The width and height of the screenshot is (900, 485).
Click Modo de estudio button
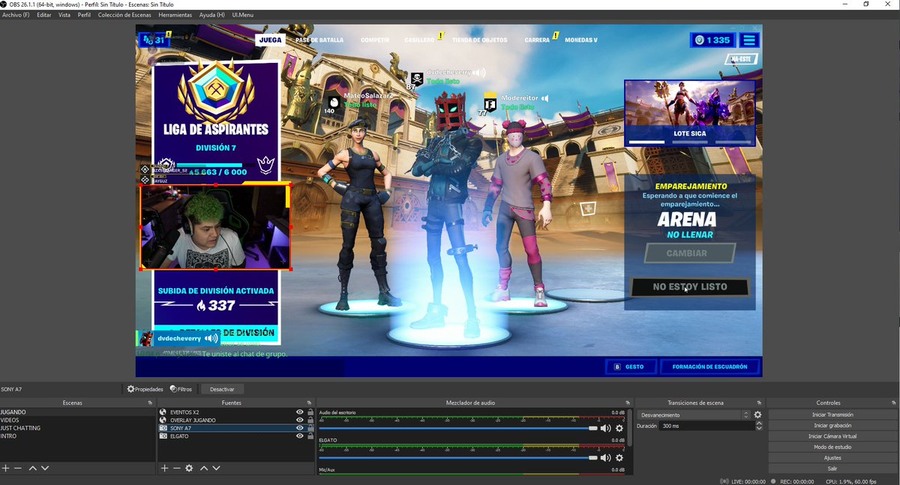click(832, 447)
